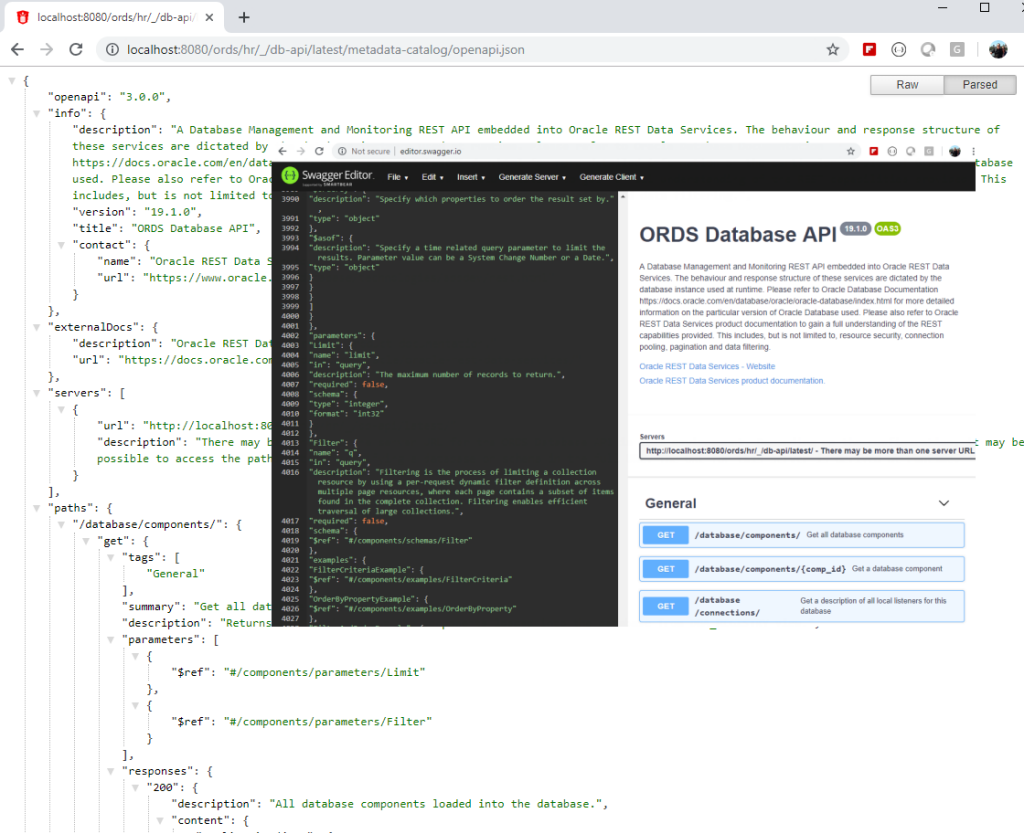Expand GET /database/connections/ operation
This screenshot has height=833, width=1024.
801,606
